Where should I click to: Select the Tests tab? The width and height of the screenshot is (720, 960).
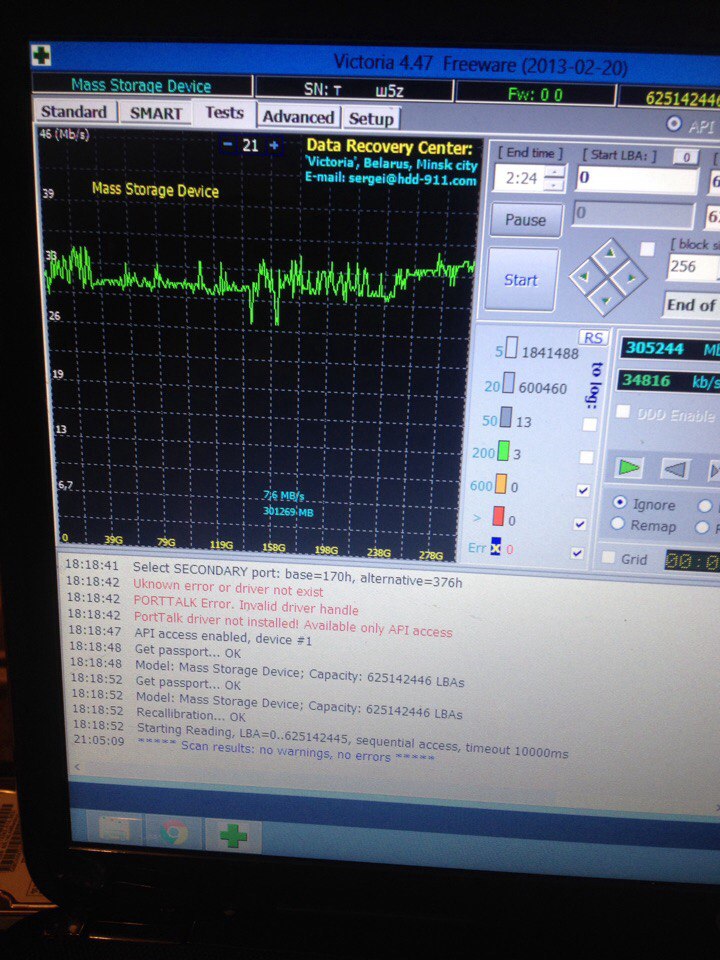click(x=224, y=113)
